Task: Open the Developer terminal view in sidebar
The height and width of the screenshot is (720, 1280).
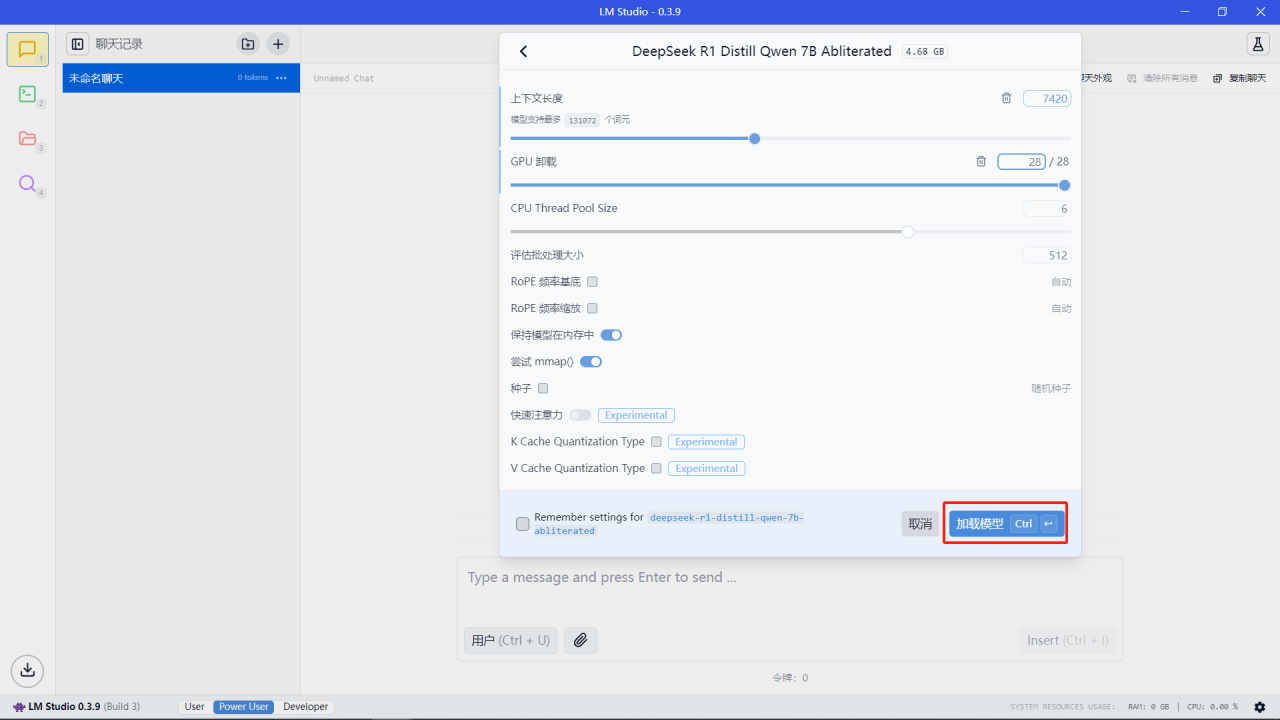Action: point(27,94)
